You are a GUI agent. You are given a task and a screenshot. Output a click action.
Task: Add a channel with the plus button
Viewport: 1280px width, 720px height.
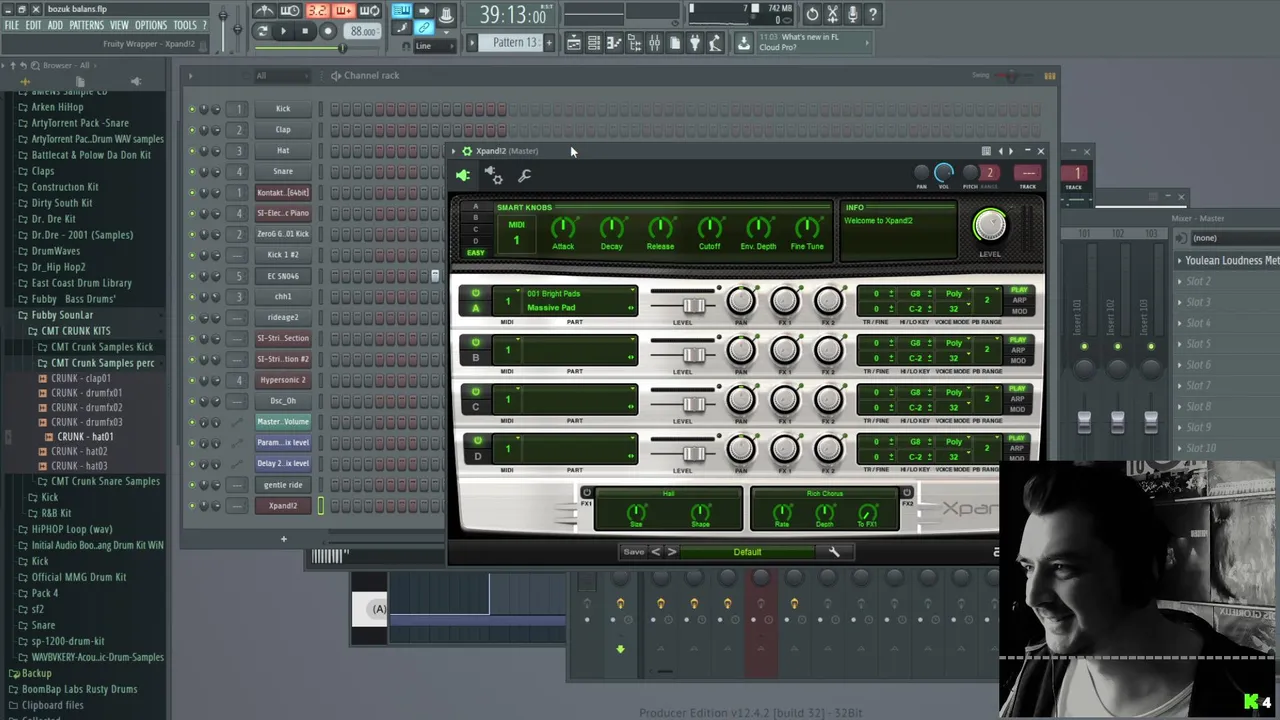(x=283, y=539)
